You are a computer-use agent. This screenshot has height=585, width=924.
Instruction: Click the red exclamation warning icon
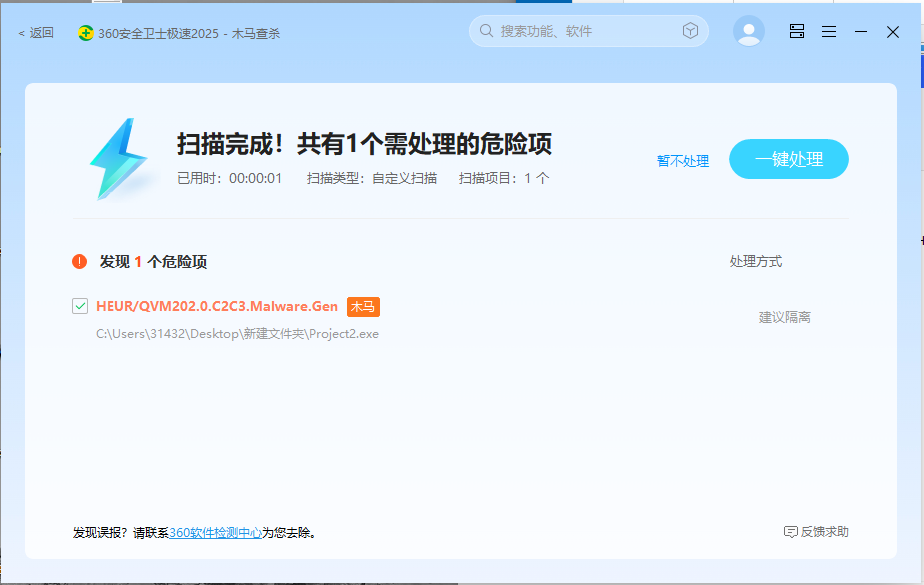80,262
